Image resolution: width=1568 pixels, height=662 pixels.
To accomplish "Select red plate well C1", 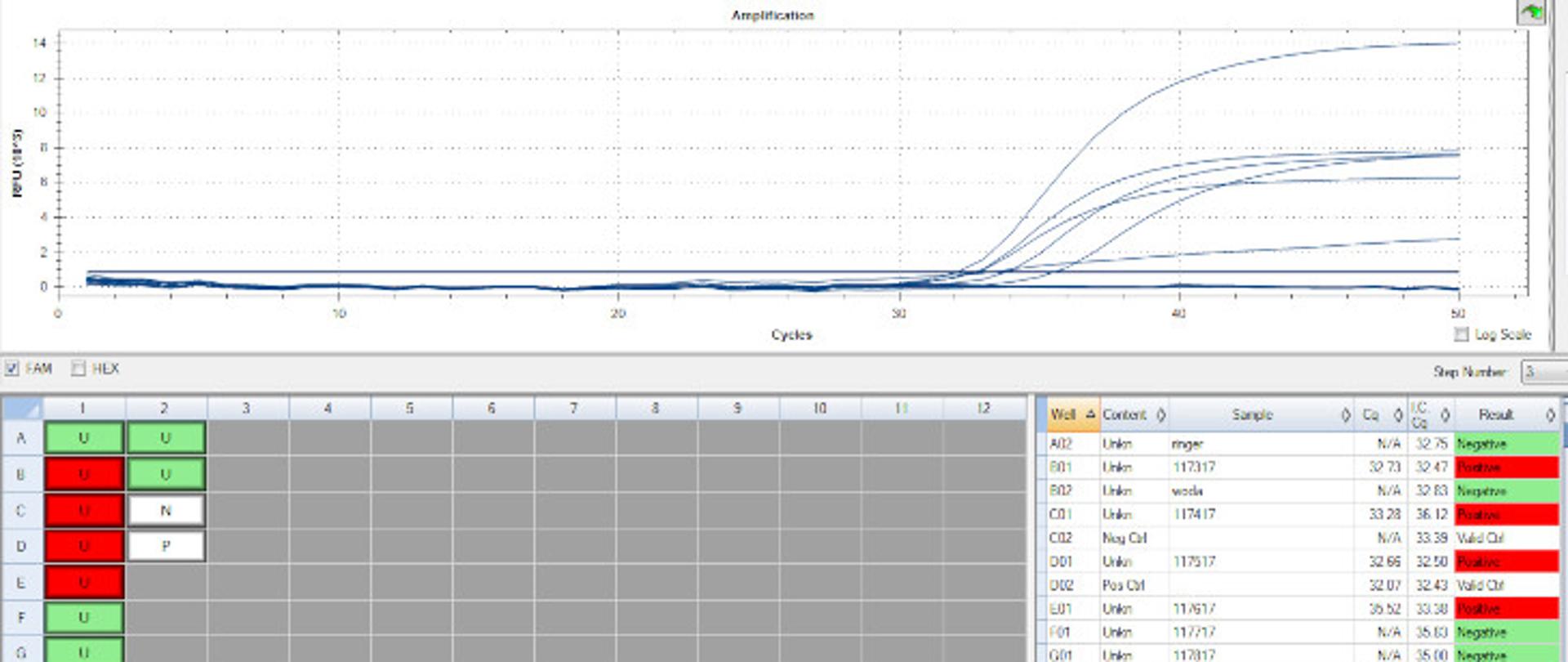I will 84,511.
